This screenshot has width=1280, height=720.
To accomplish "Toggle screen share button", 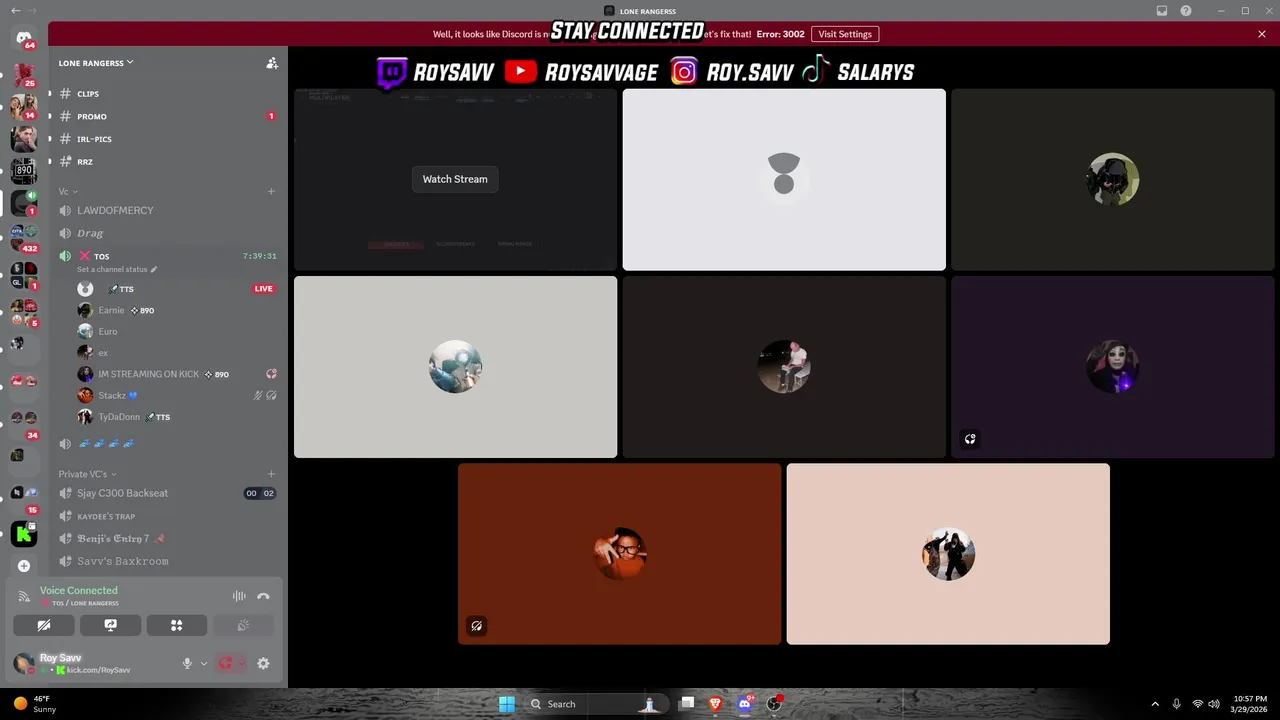I will (x=110, y=625).
